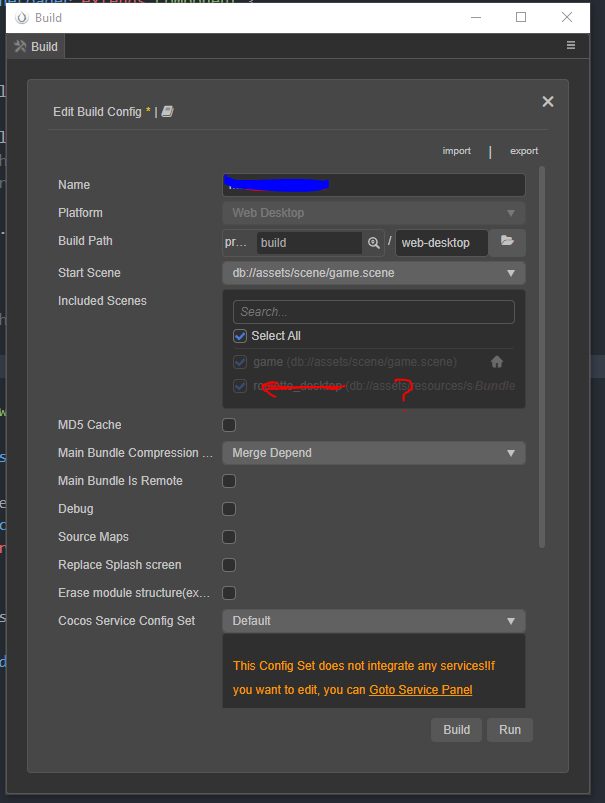The height and width of the screenshot is (803, 605).
Task: Close the Edit Build Config panel
Action: coord(548,101)
